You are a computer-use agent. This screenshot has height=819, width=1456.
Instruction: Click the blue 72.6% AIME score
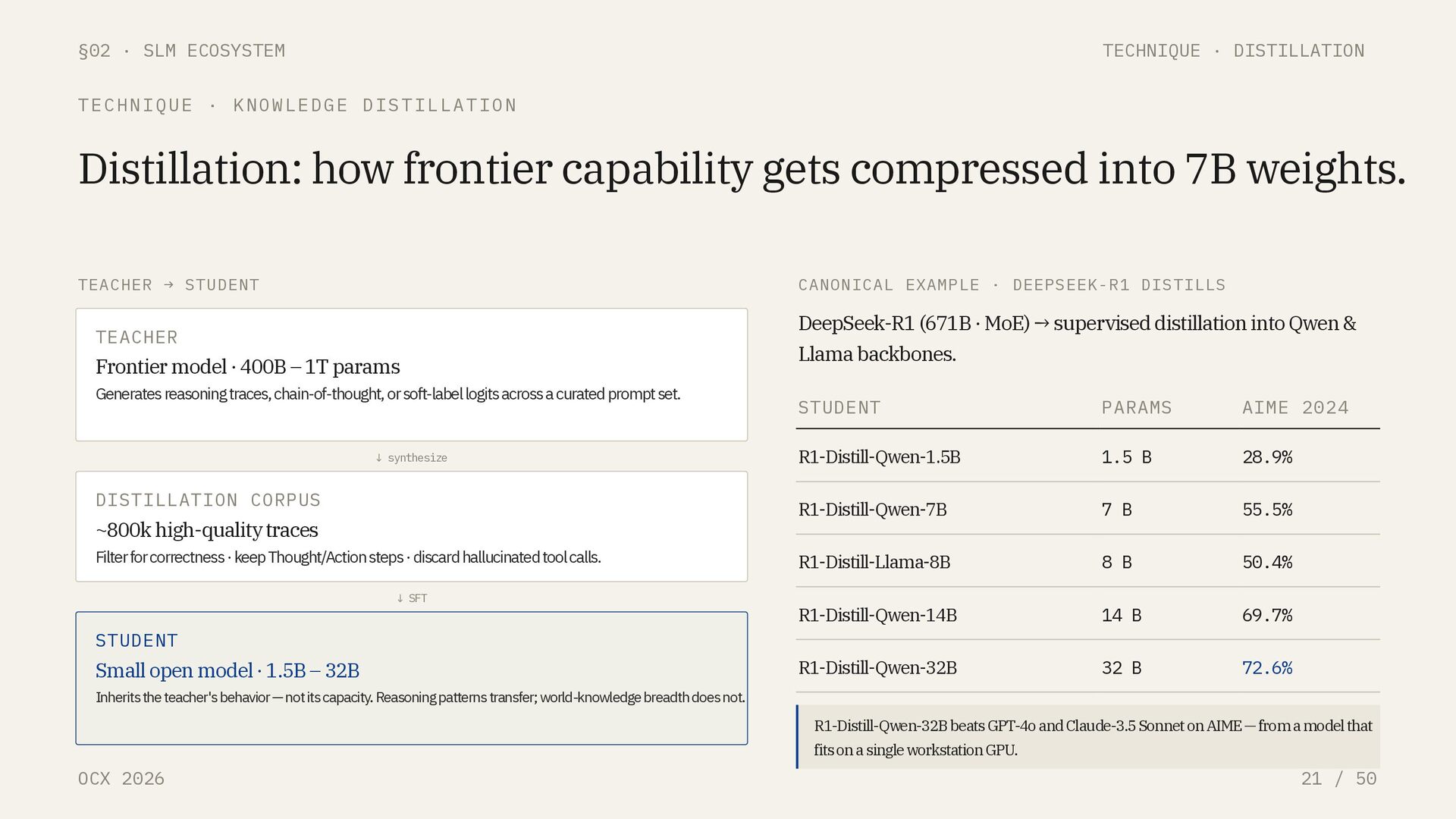tap(1266, 668)
